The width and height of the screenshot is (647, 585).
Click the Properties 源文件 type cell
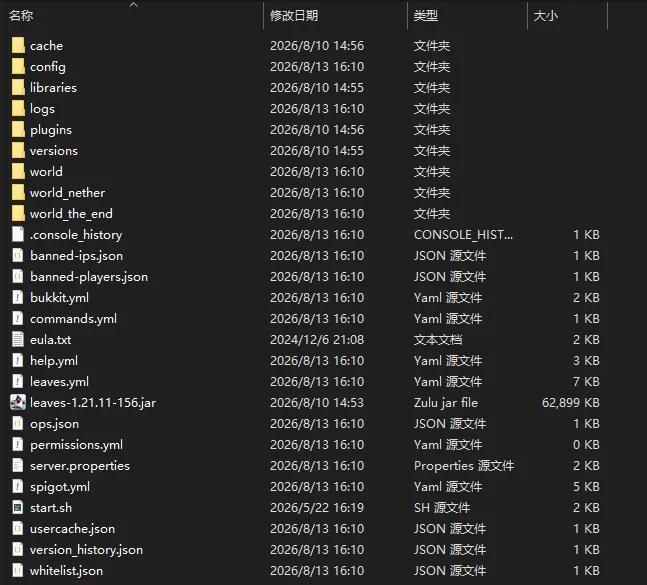[464, 466]
